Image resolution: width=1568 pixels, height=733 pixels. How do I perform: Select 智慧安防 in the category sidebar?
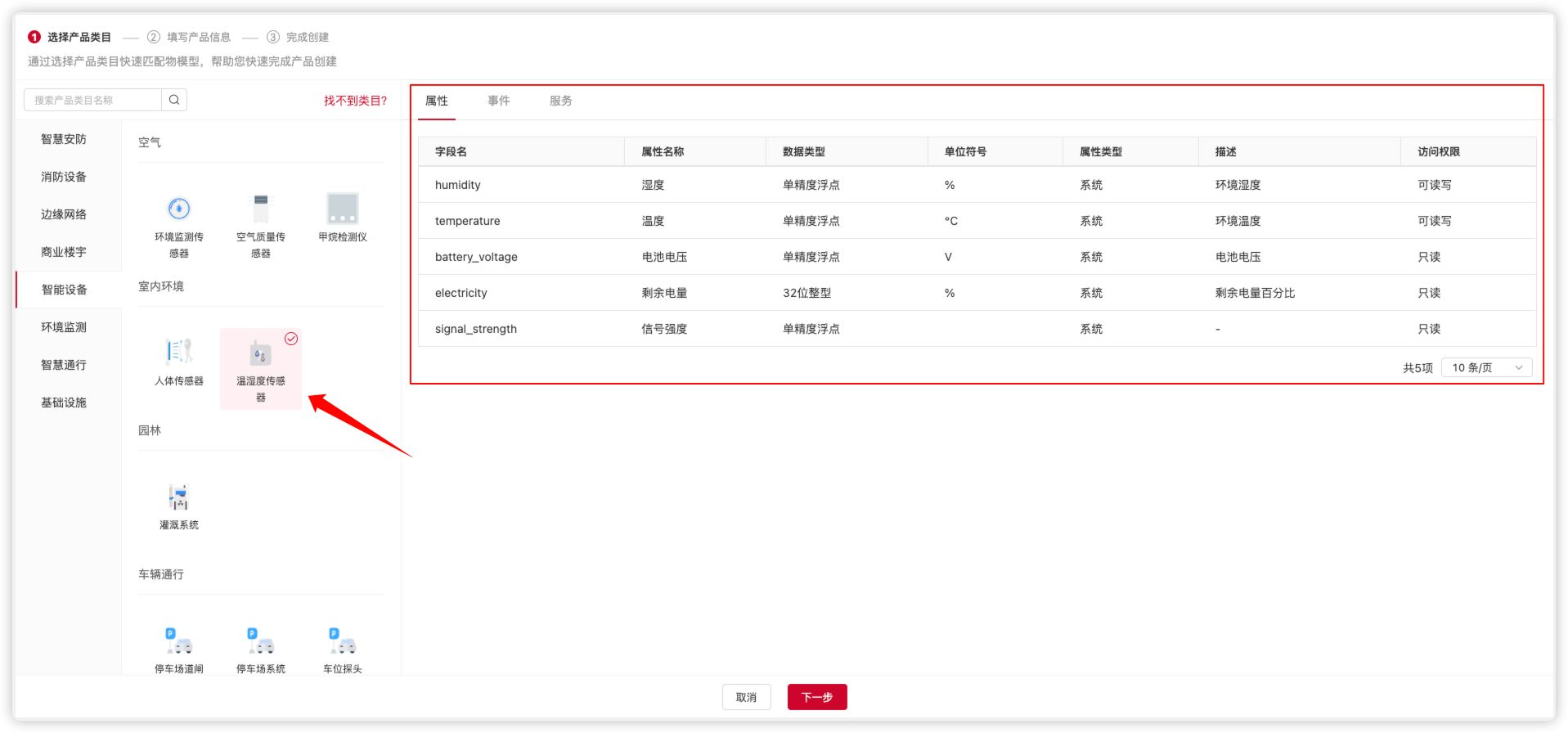point(64,139)
